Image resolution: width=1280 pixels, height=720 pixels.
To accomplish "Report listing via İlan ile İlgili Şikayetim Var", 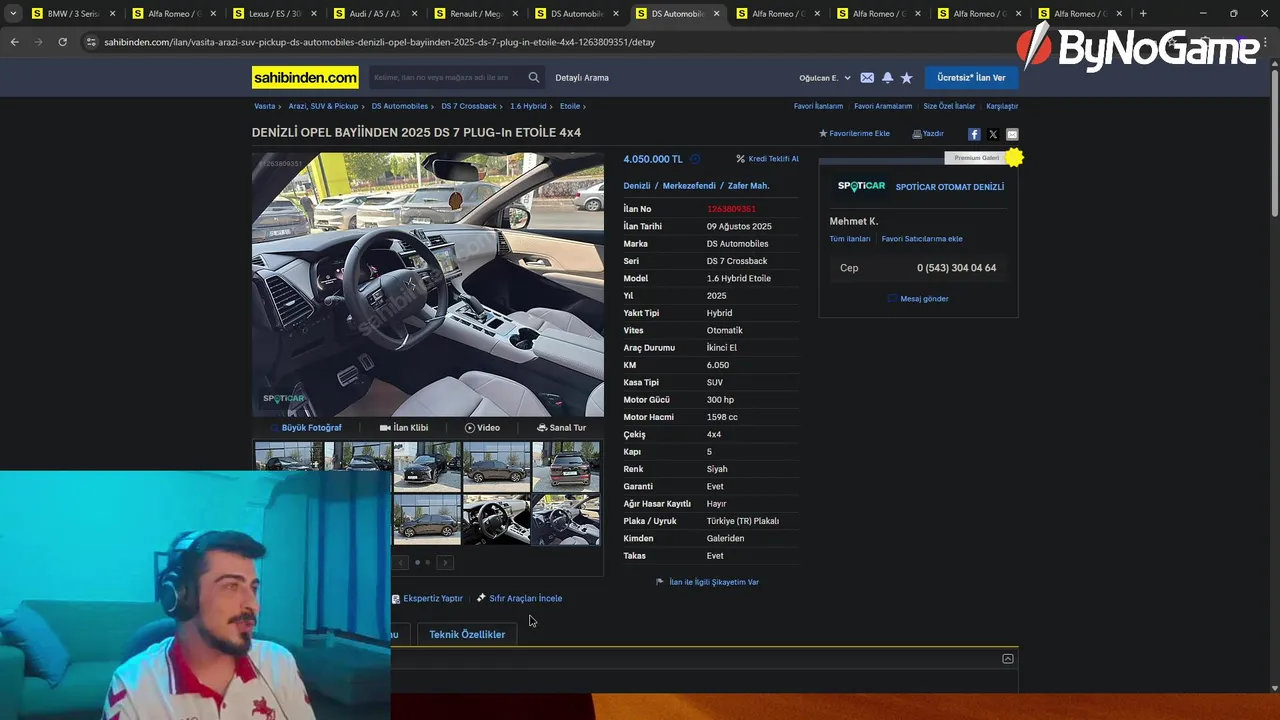I will click(x=707, y=582).
